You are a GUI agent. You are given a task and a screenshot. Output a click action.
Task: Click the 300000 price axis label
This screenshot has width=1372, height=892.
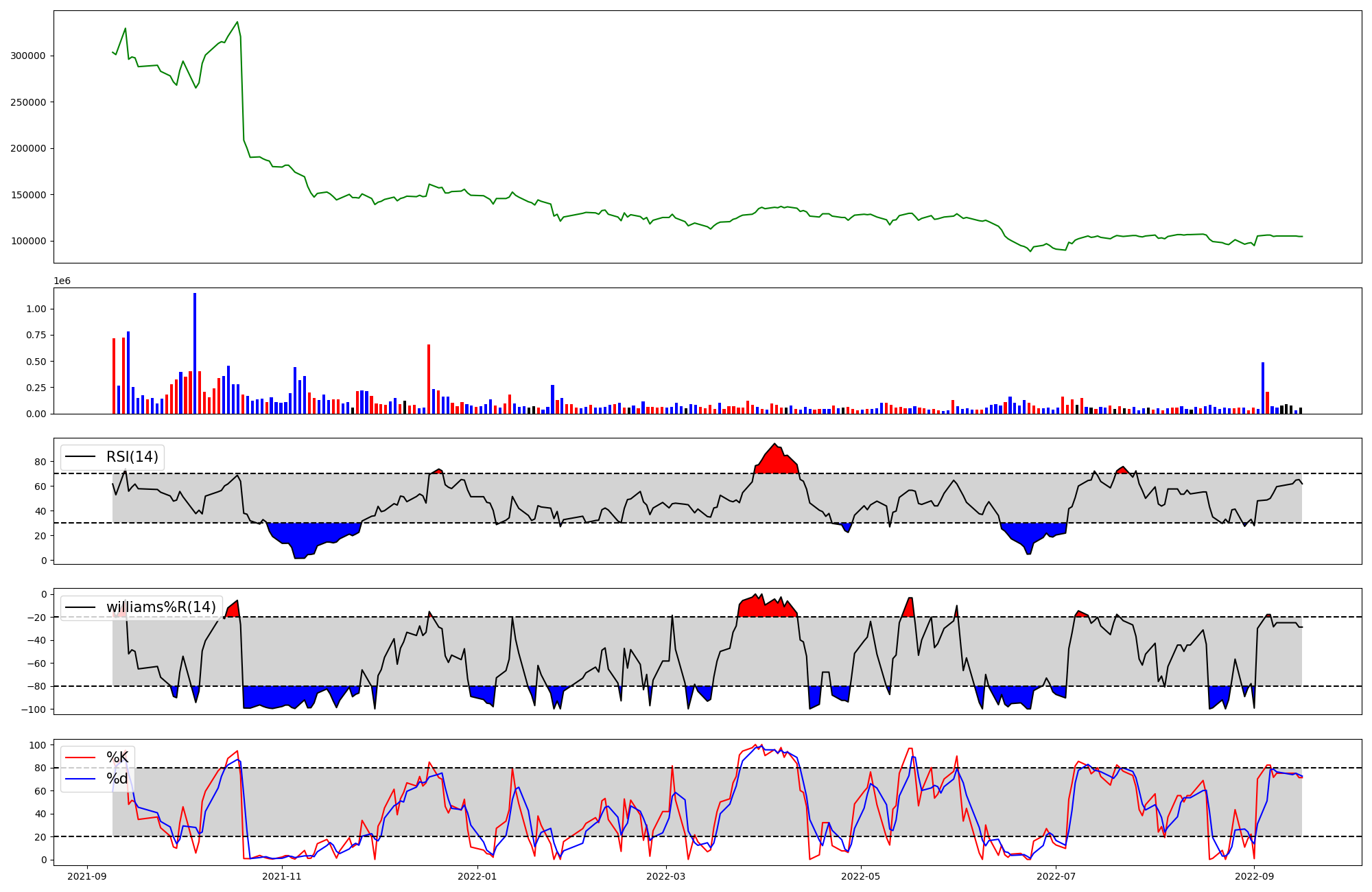click(28, 56)
